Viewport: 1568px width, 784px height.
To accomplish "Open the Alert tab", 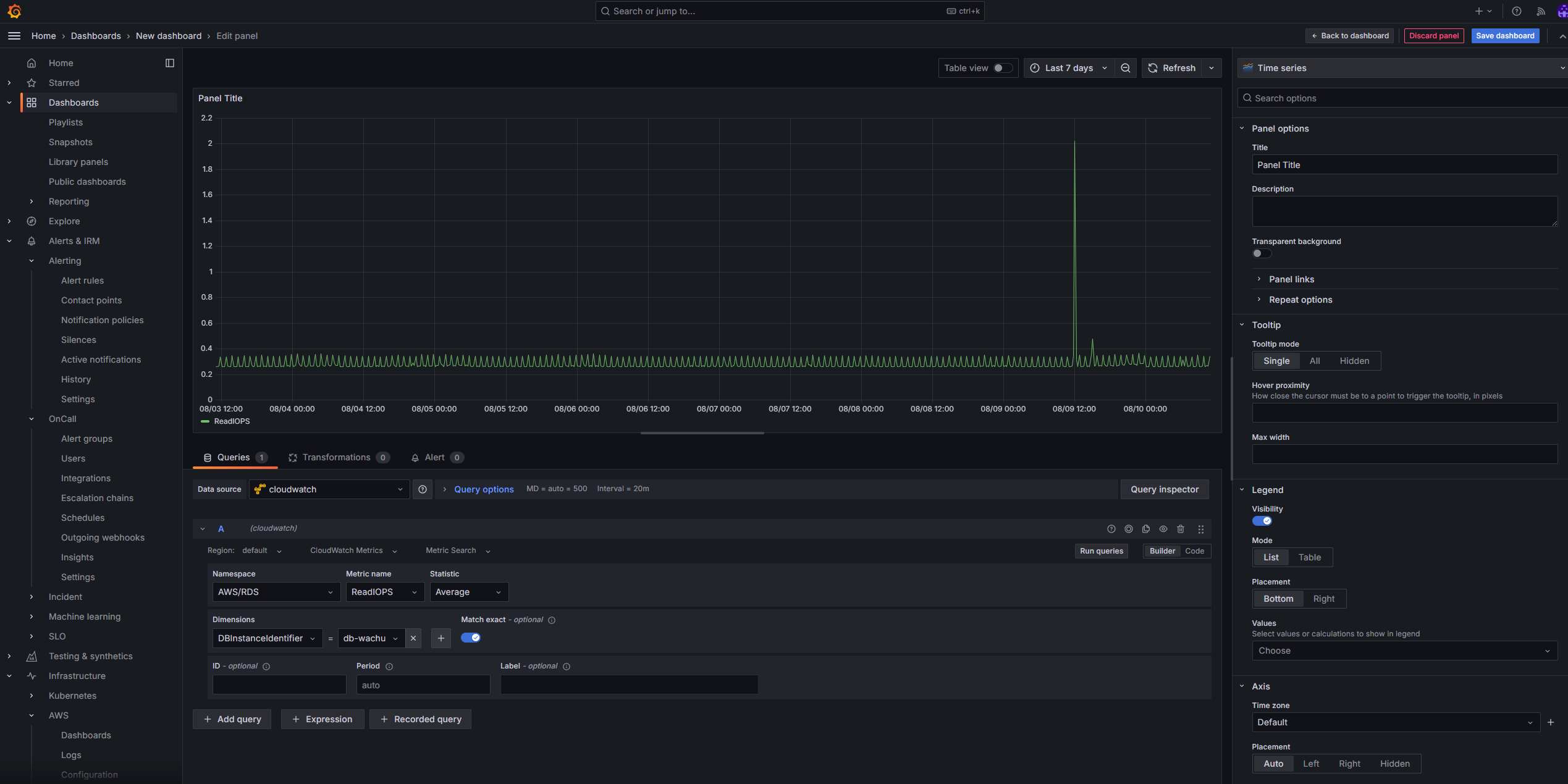I will [435, 457].
